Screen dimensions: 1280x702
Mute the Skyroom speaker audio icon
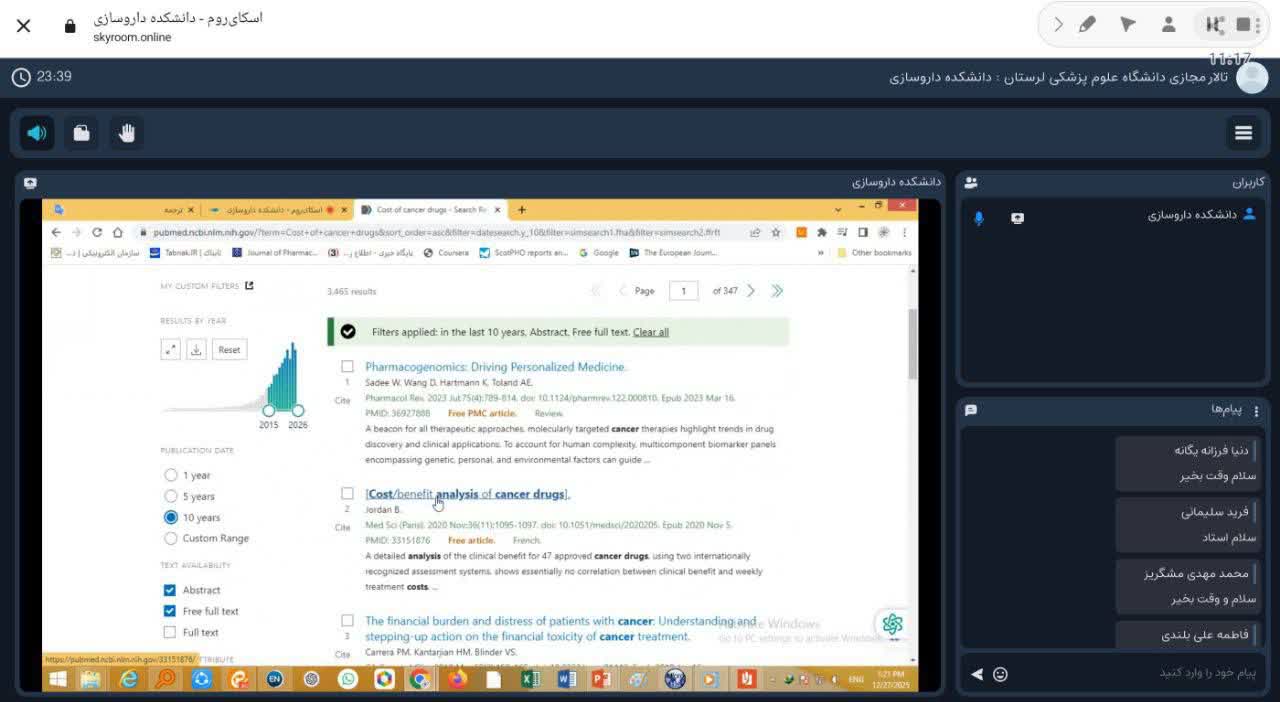pyautogui.click(x=37, y=133)
